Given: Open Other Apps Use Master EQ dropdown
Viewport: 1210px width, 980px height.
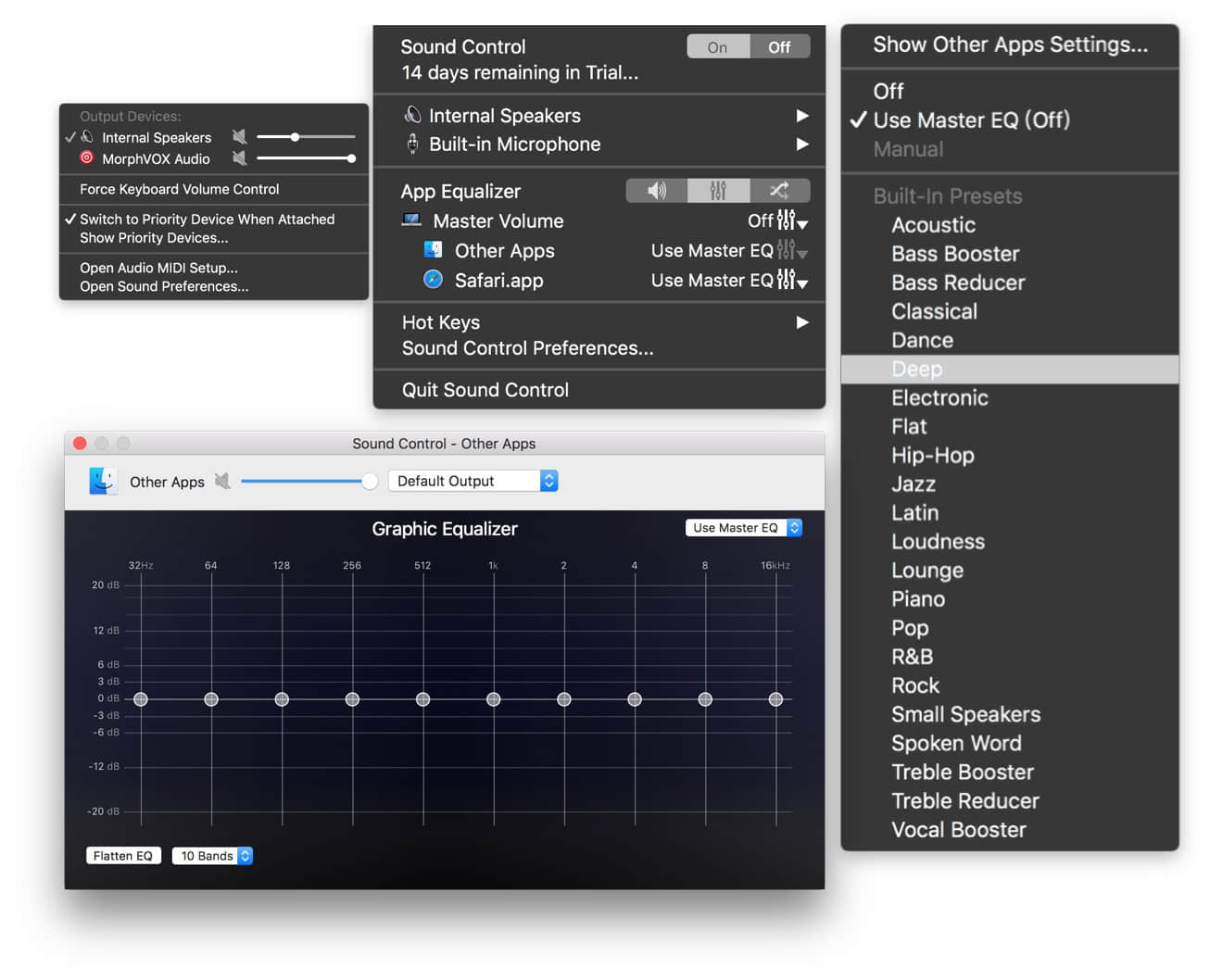Looking at the screenshot, I should 730,250.
